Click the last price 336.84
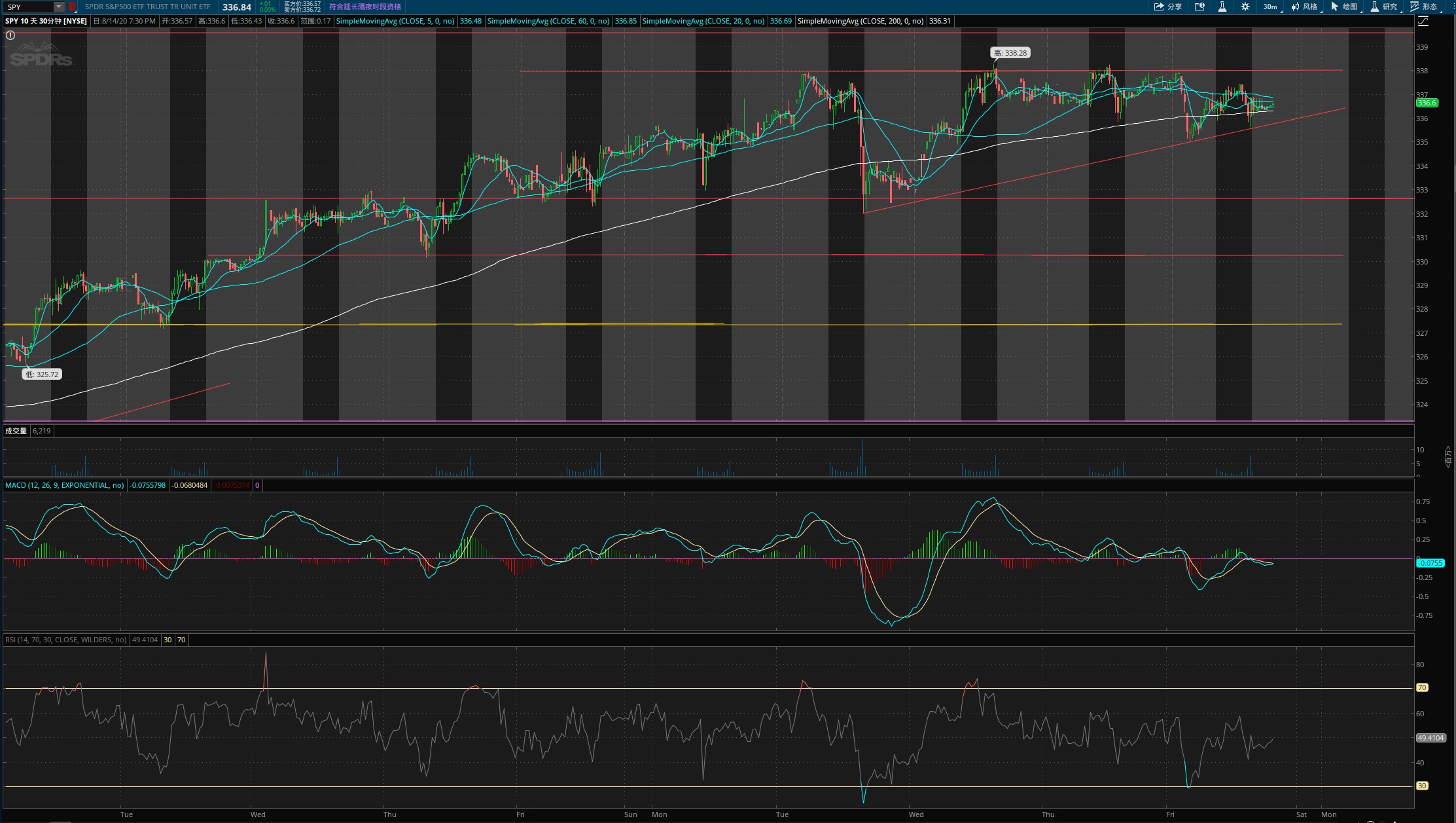Viewport: 1456px width, 823px height. [237, 7]
